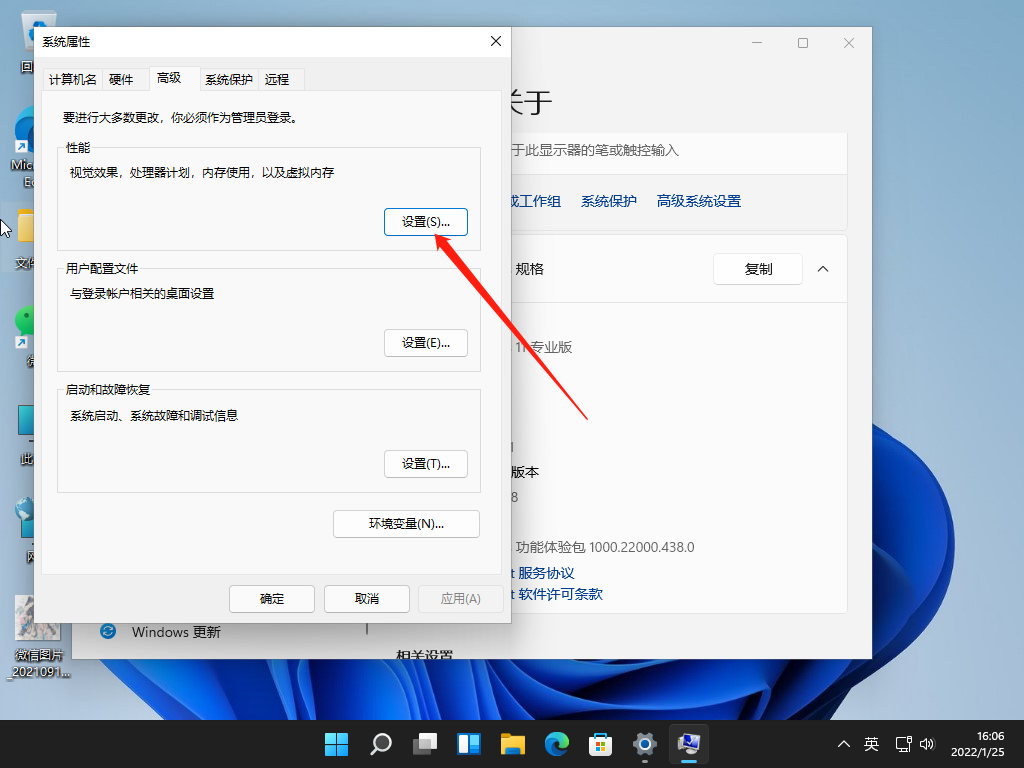Click 设置(S) under 性能

(x=426, y=221)
